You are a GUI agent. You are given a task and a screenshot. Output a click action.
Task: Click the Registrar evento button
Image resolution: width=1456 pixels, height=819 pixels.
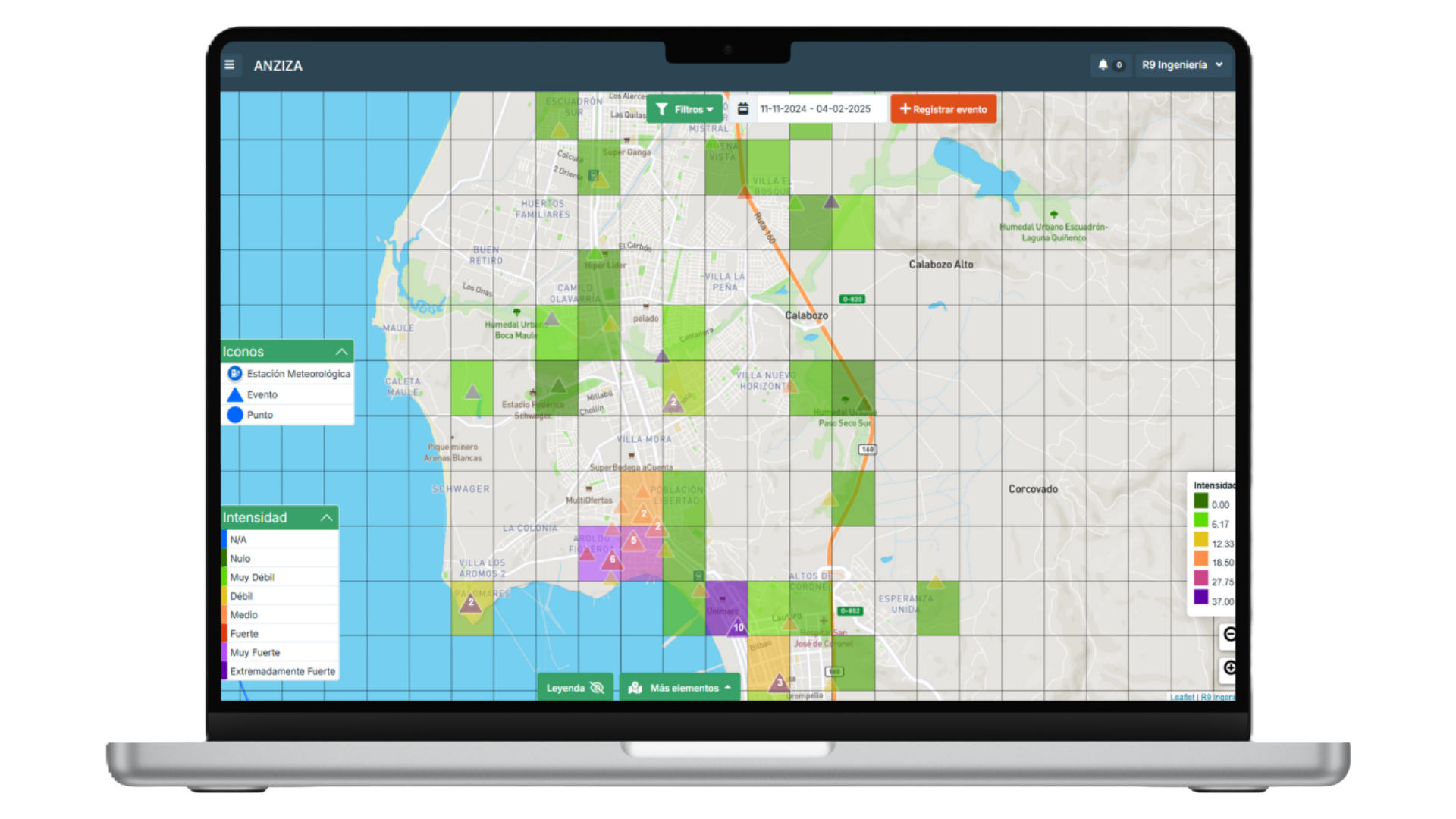click(x=943, y=109)
